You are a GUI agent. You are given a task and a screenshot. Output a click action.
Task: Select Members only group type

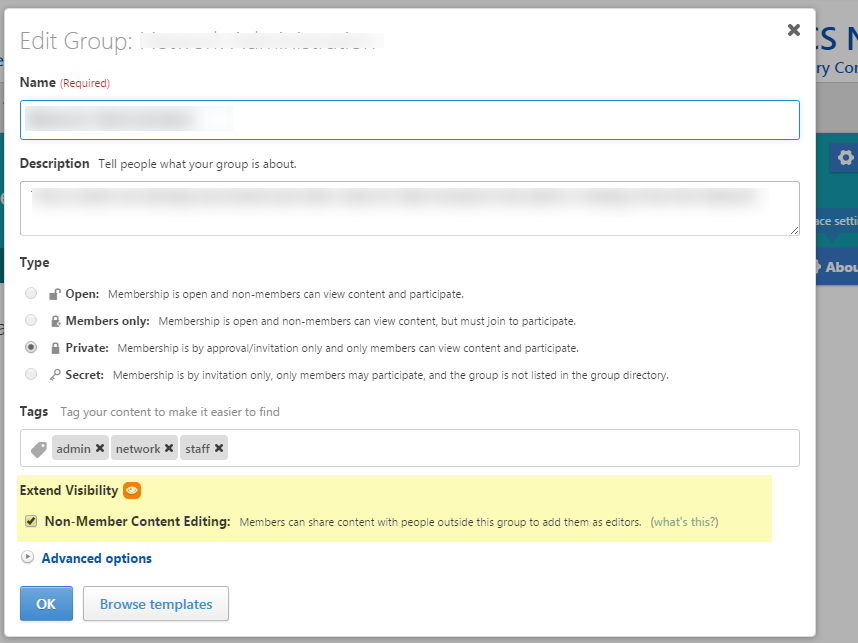[31, 321]
